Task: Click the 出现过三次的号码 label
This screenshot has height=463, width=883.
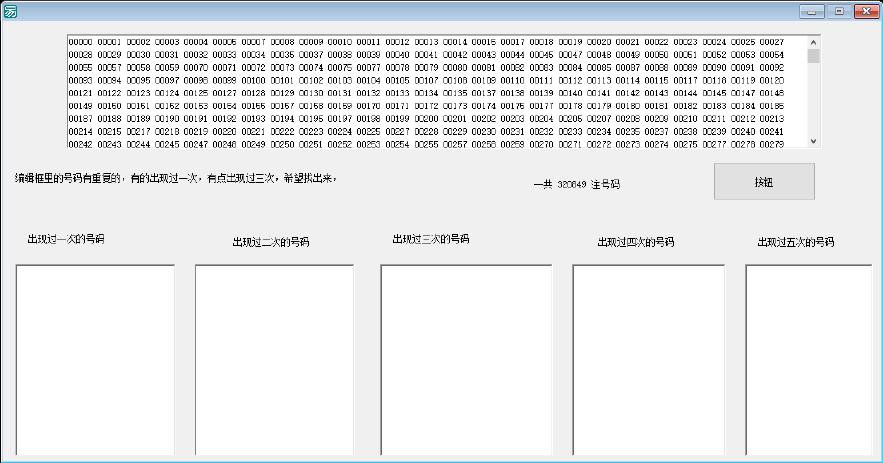Action: [x=431, y=239]
